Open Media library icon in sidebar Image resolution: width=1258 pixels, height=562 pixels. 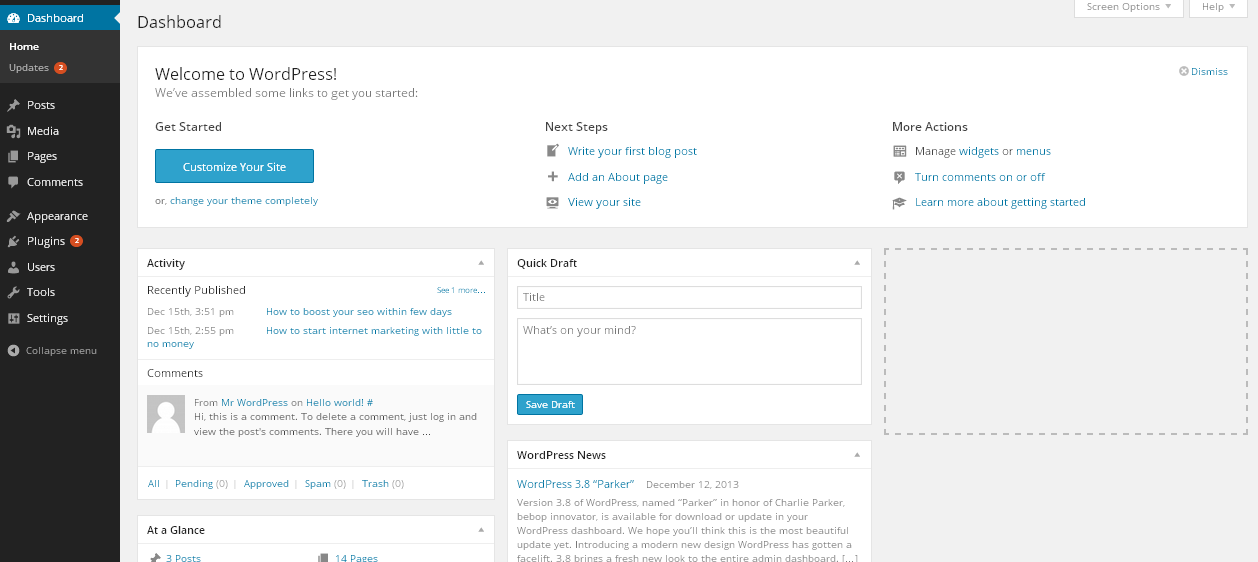tap(13, 131)
